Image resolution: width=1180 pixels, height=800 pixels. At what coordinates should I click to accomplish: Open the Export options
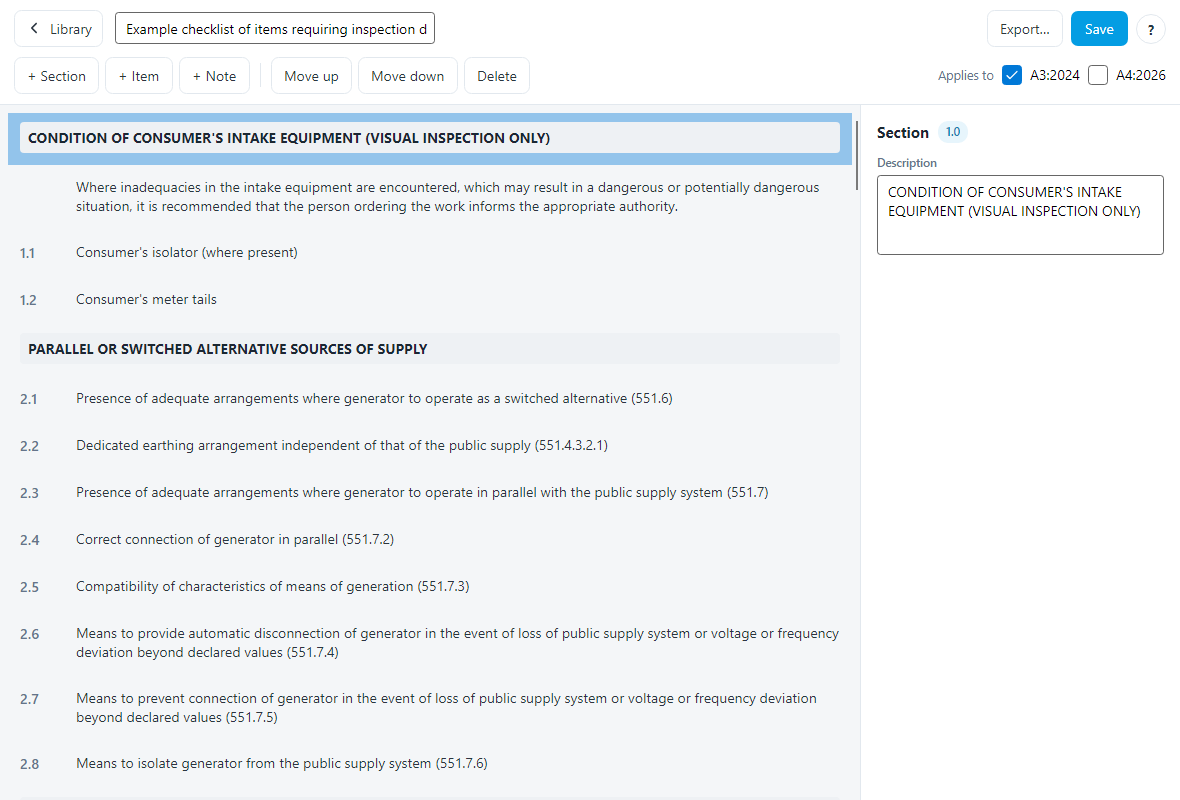point(1024,29)
